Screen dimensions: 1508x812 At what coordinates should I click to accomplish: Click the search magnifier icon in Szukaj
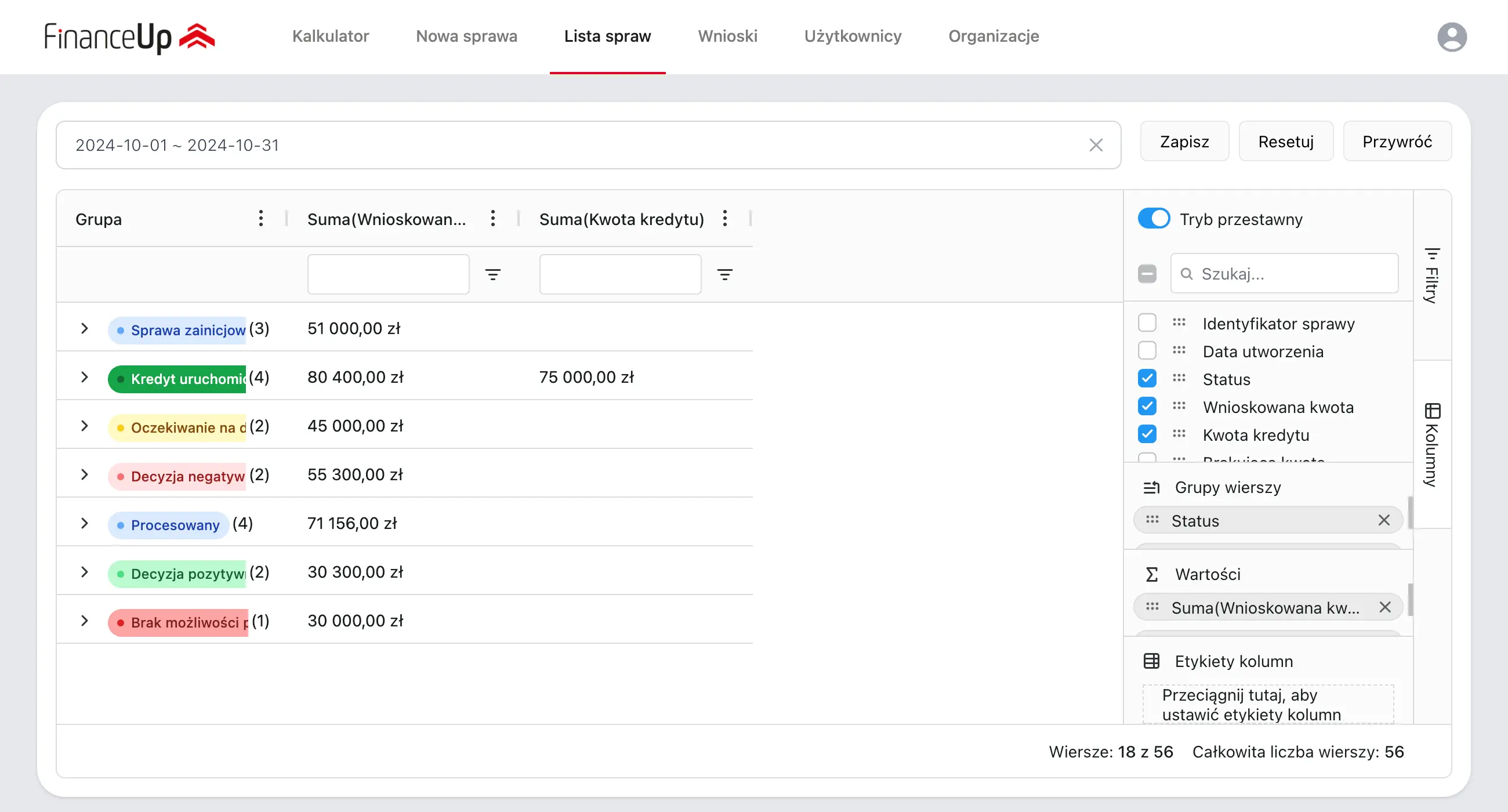(1187, 274)
